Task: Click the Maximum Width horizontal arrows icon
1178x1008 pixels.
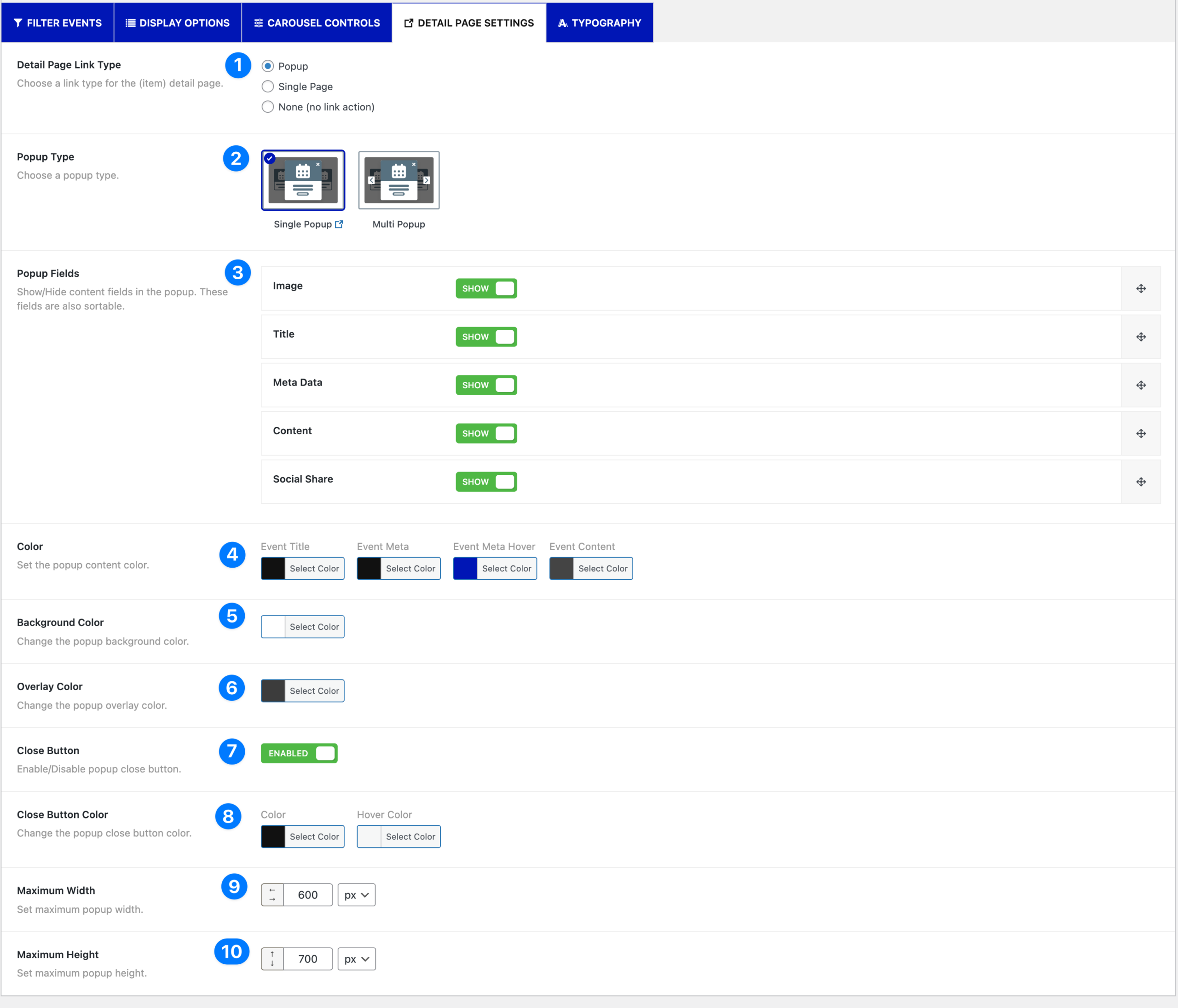Action: [272, 895]
